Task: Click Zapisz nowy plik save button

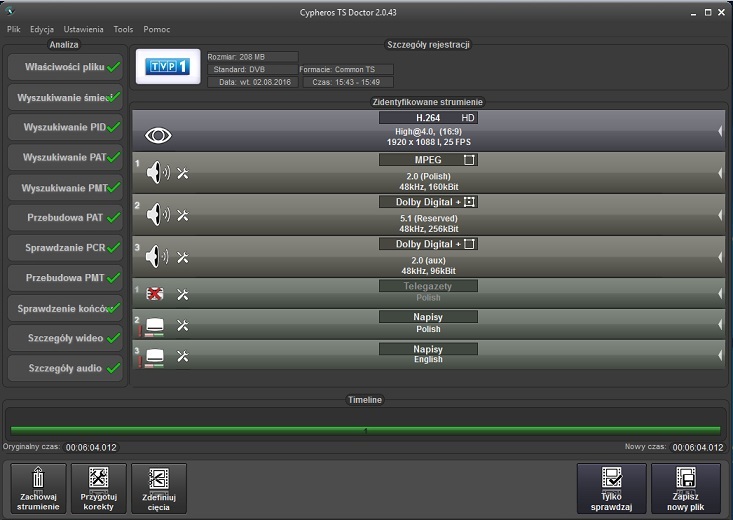Action: 685,488
